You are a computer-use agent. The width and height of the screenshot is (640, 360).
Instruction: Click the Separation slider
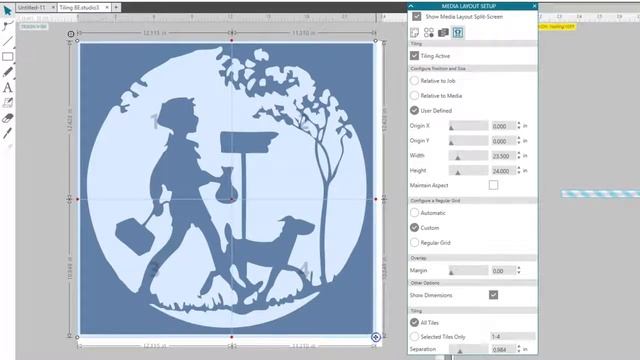coord(469,349)
